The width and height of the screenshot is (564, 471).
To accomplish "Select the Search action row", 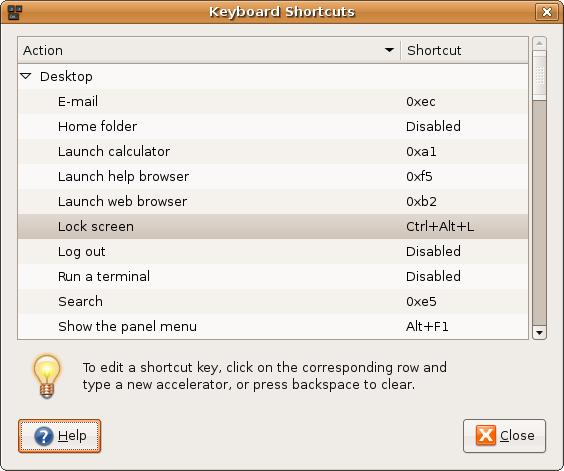I will coord(273,301).
